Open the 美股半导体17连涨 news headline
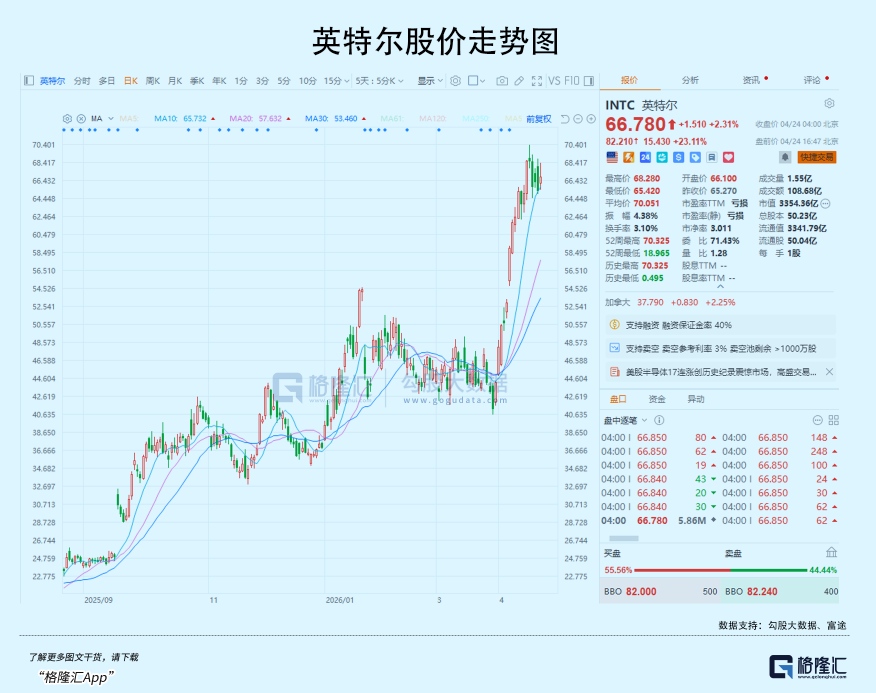The height and width of the screenshot is (693, 876). [x=721, y=372]
